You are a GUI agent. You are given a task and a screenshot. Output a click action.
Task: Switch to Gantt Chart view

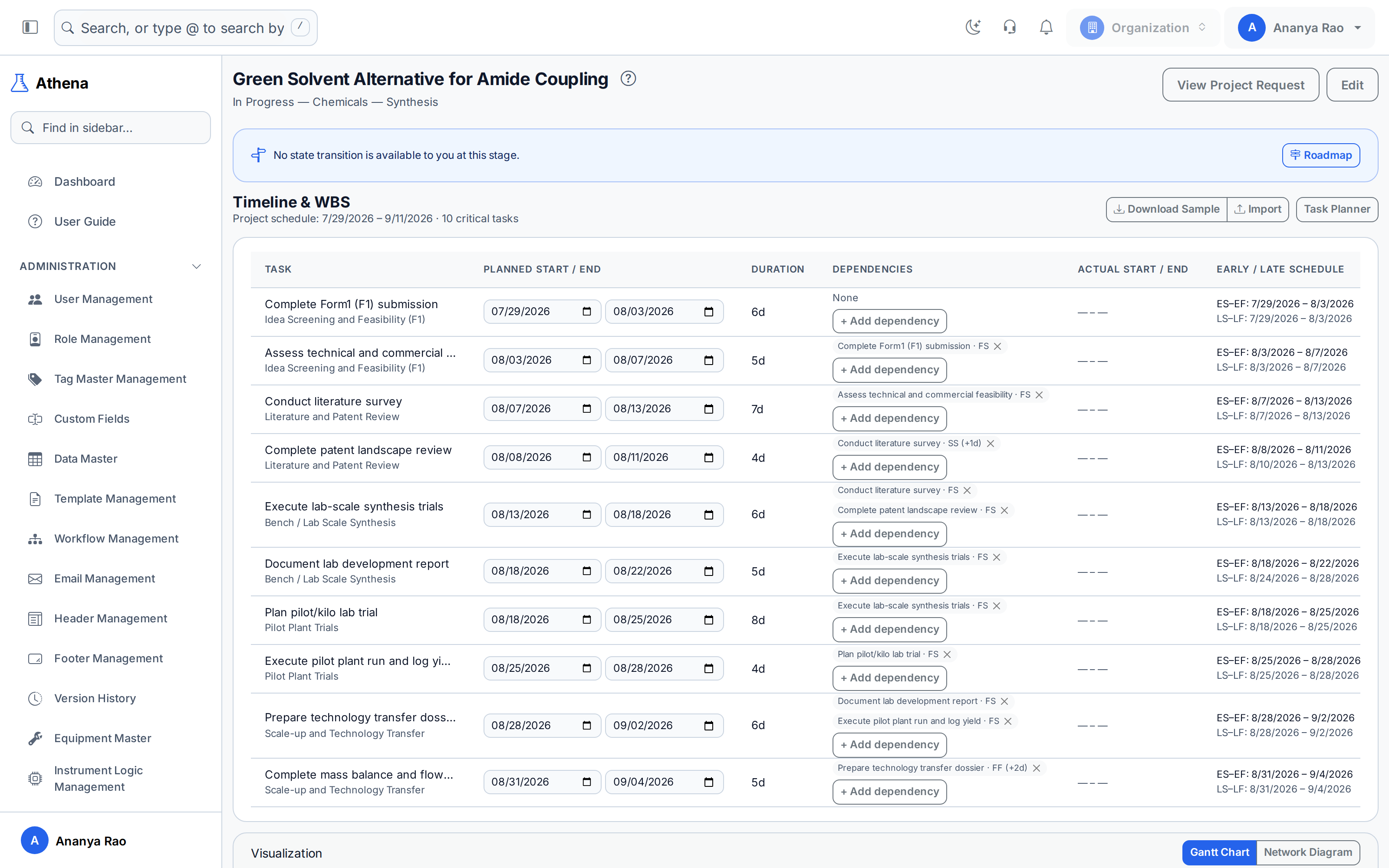[x=1219, y=852]
